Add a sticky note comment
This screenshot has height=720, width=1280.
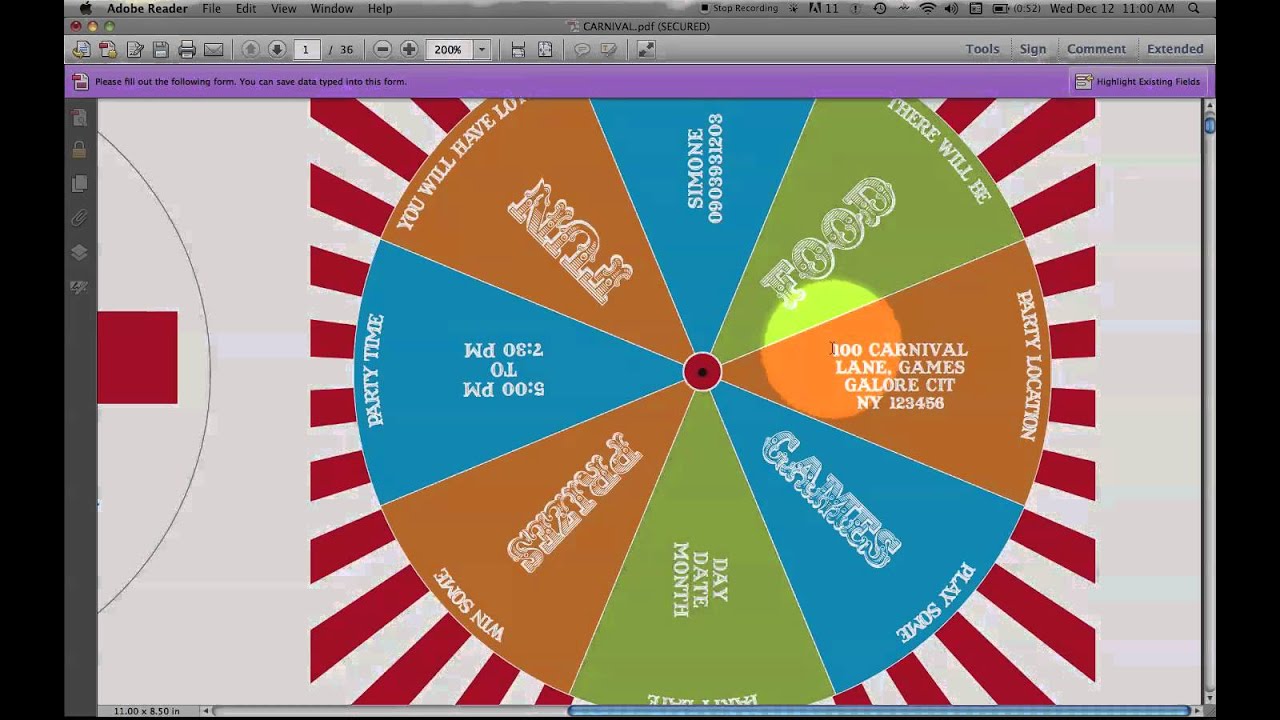[x=581, y=49]
